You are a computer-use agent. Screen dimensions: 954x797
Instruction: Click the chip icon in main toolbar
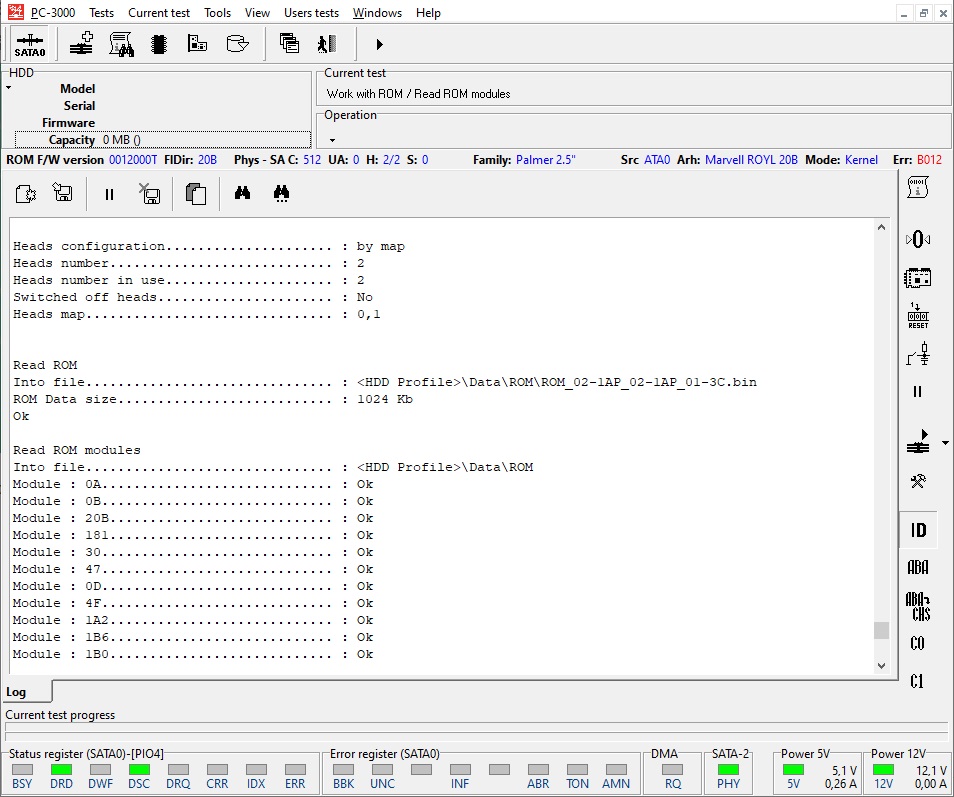pyautogui.click(x=158, y=44)
